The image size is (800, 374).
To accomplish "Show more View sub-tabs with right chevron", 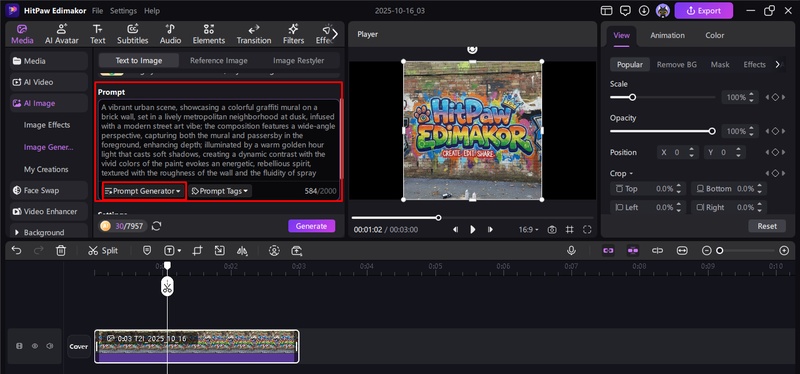I will pyautogui.click(x=778, y=64).
